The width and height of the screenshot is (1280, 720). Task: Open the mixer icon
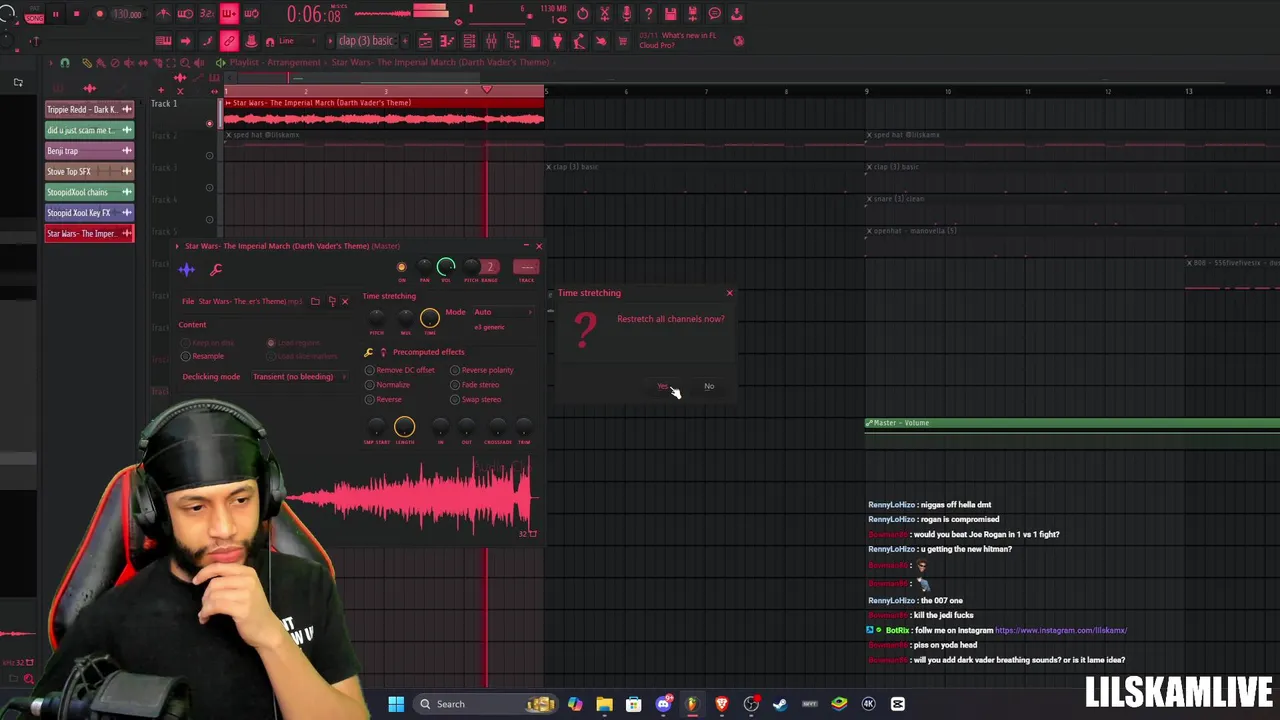point(491,41)
